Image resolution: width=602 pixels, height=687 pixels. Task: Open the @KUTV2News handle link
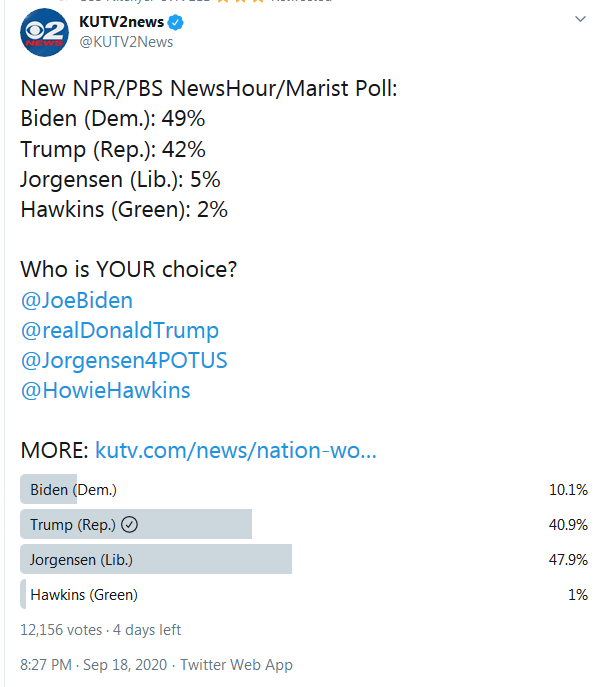(x=126, y=42)
